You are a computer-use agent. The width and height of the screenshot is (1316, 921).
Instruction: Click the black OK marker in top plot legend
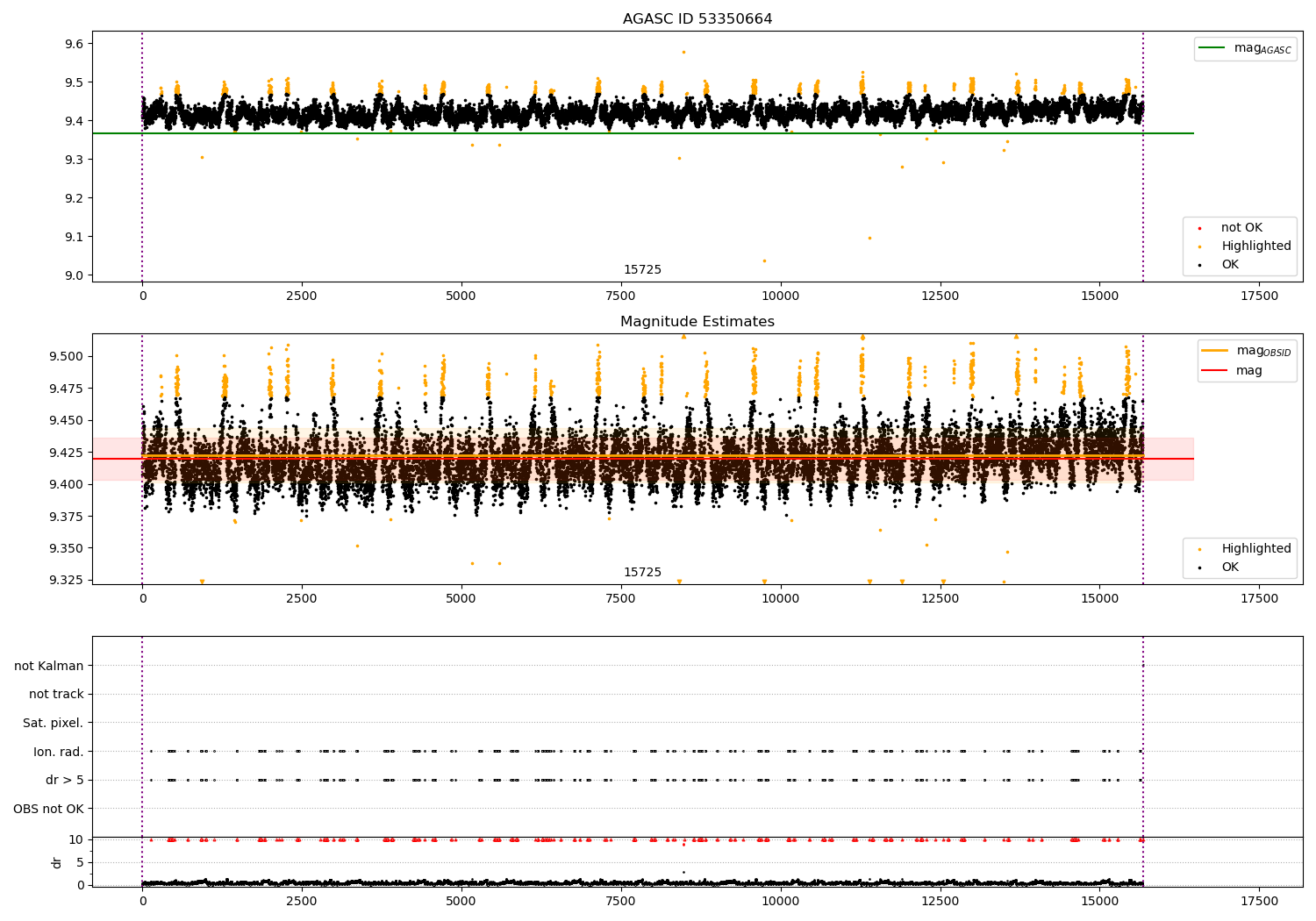[x=1199, y=265]
